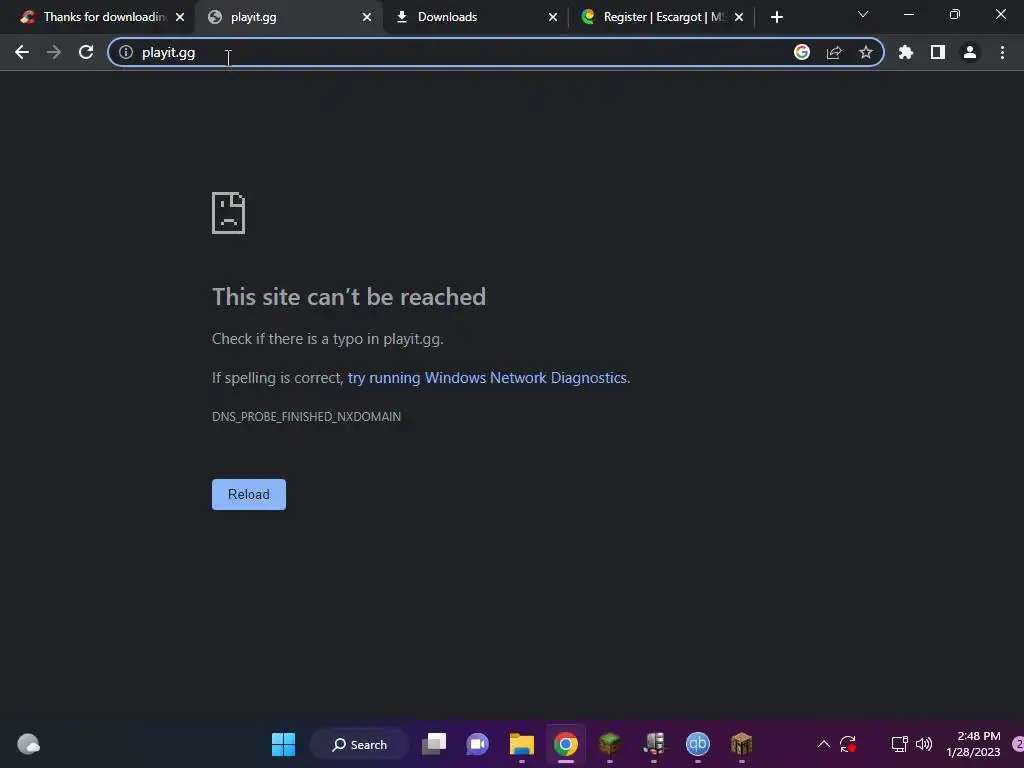Viewport: 1024px width, 768px height.
Task: Expand the tab search chevron
Action: coord(863,14)
